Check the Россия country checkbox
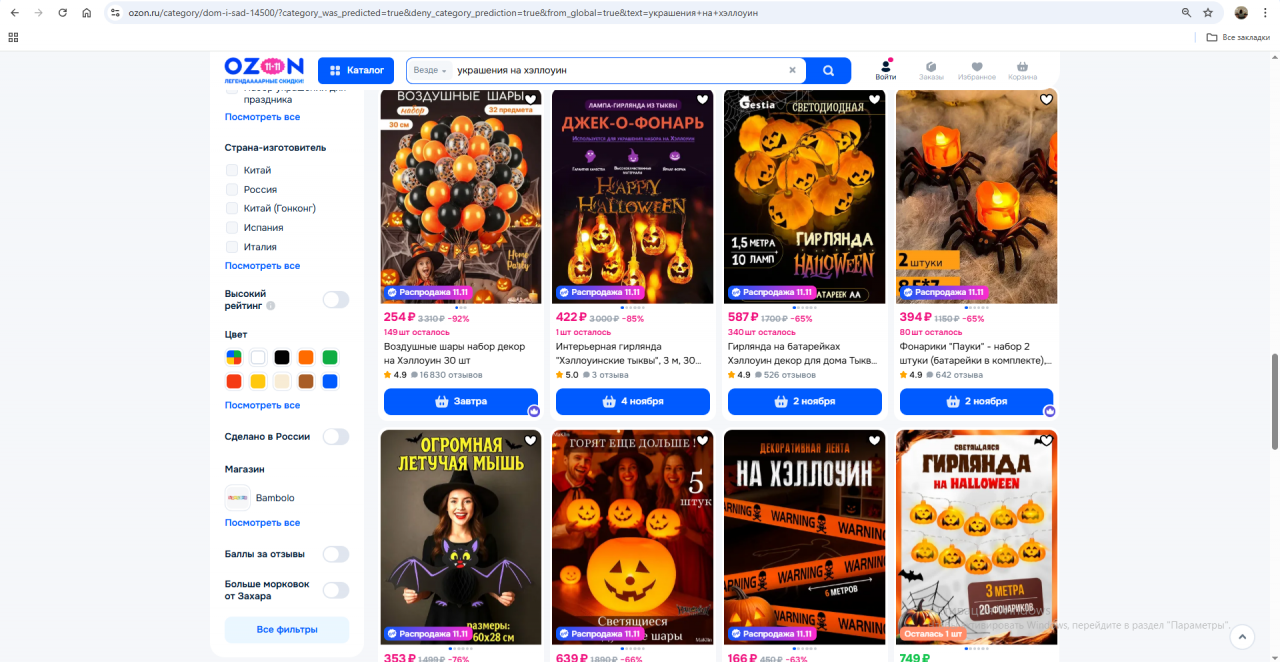Screen dimensions: 1280x662 coord(232,189)
